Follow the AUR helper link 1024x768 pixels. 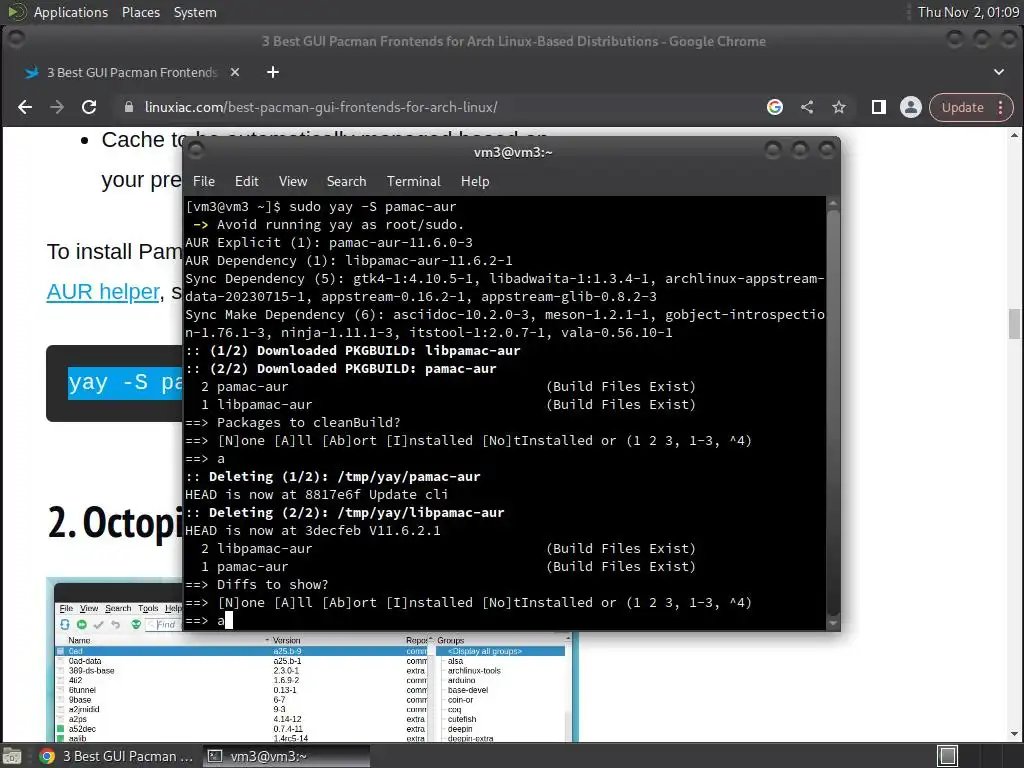pyautogui.click(x=103, y=291)
